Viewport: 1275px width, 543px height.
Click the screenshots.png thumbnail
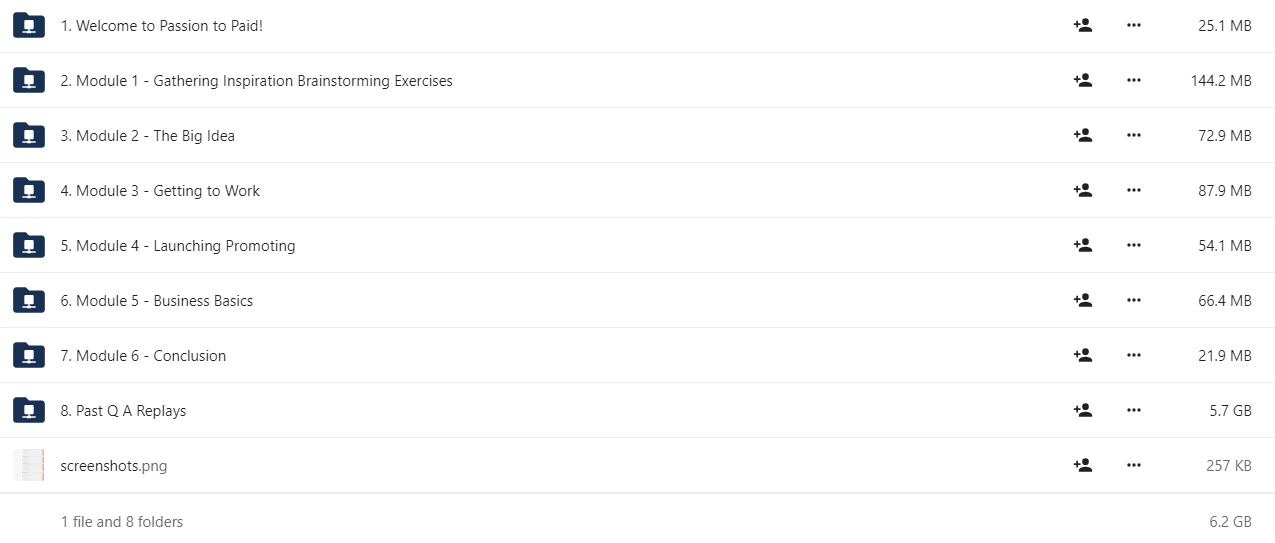point(29,465)
